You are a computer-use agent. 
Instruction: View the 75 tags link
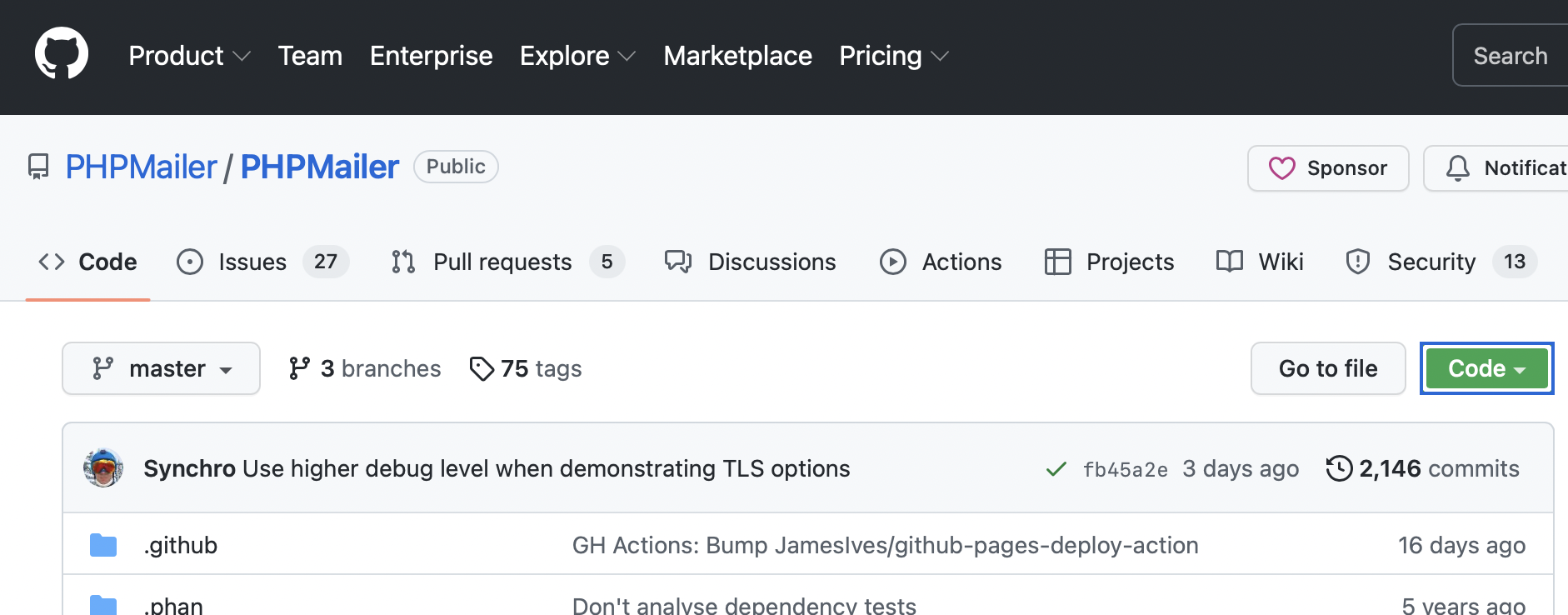pyautogui.click(x=526, y=368)
